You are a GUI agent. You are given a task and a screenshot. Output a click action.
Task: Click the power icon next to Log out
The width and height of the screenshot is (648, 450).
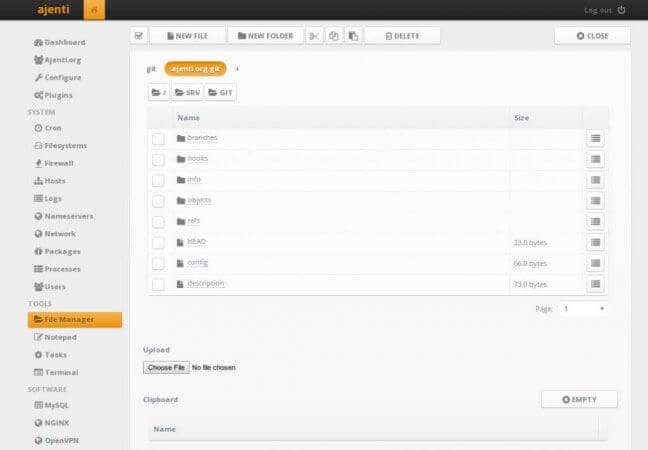pyautogui.click(x=622, y=10)
